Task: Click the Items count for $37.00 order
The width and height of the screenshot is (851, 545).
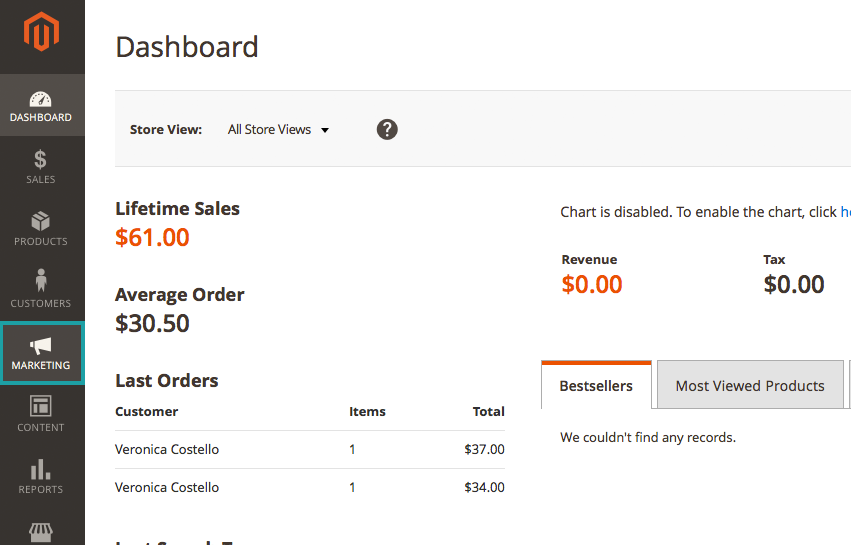Action: [x=352, y=450]
